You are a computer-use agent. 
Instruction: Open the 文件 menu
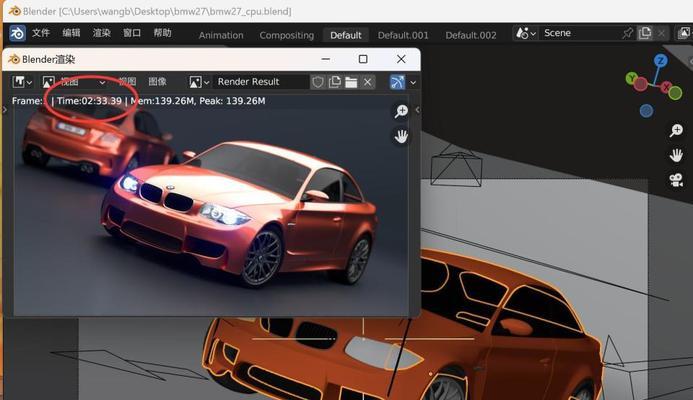point(41,33)
